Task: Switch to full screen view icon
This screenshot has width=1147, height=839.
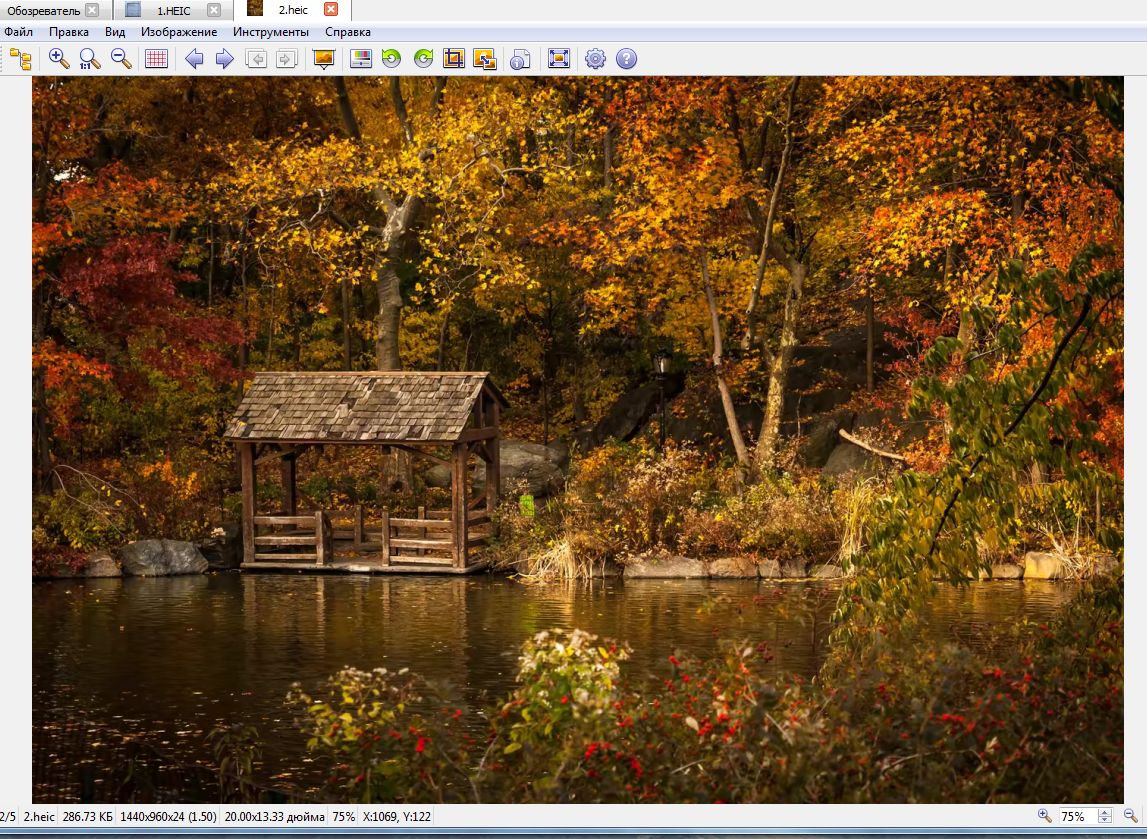Action: 559,59
